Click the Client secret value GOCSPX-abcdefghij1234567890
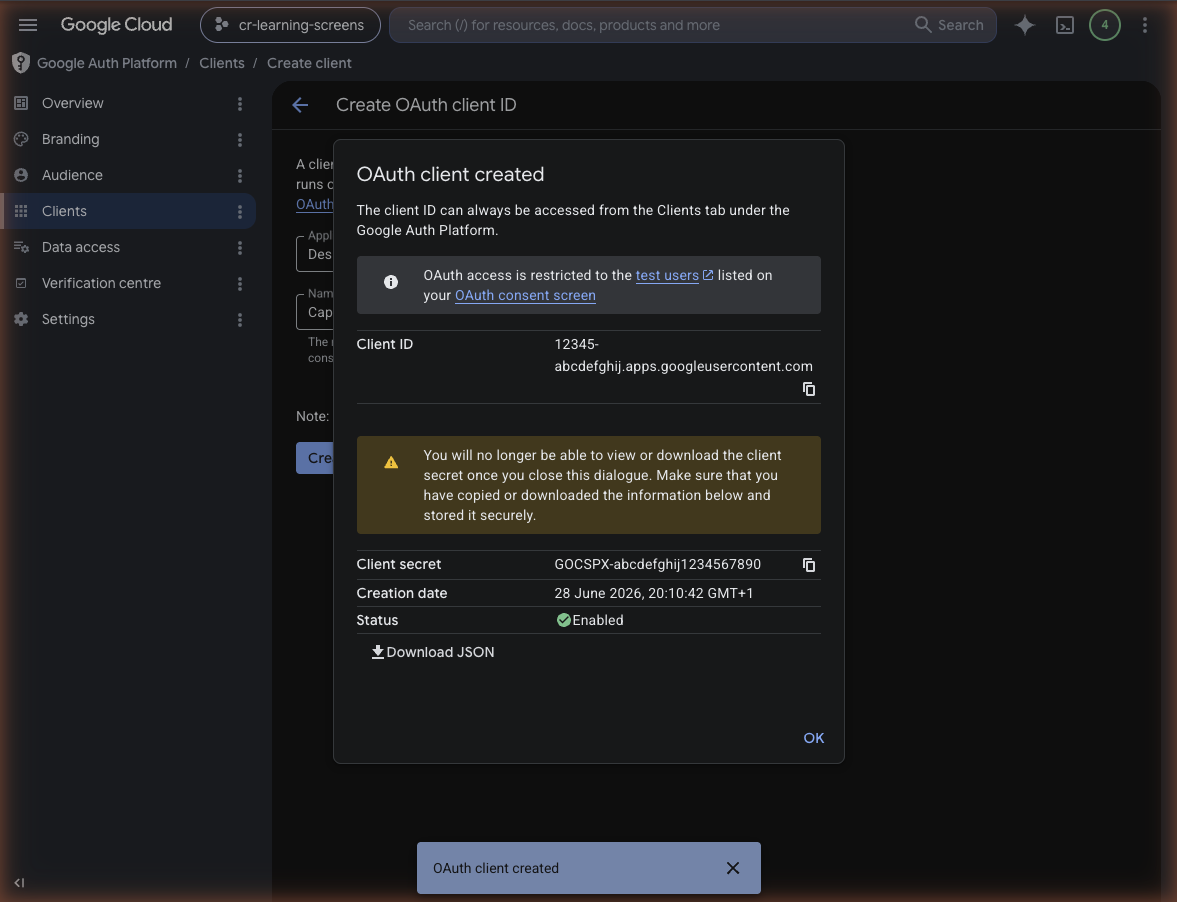Screen dimensions: 1177x902 click(658, 564)
